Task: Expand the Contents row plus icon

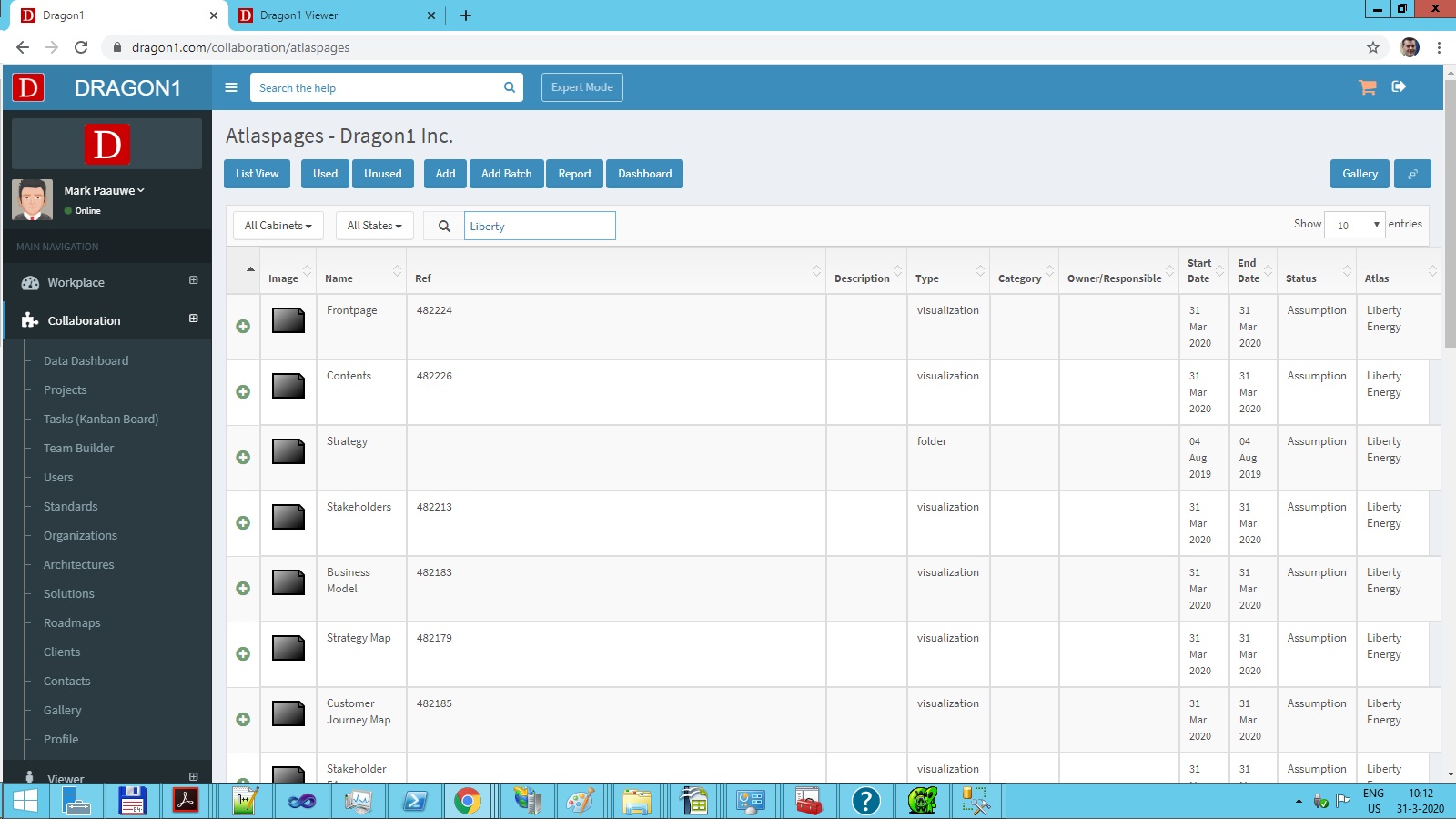Action: tap(243, 391)
